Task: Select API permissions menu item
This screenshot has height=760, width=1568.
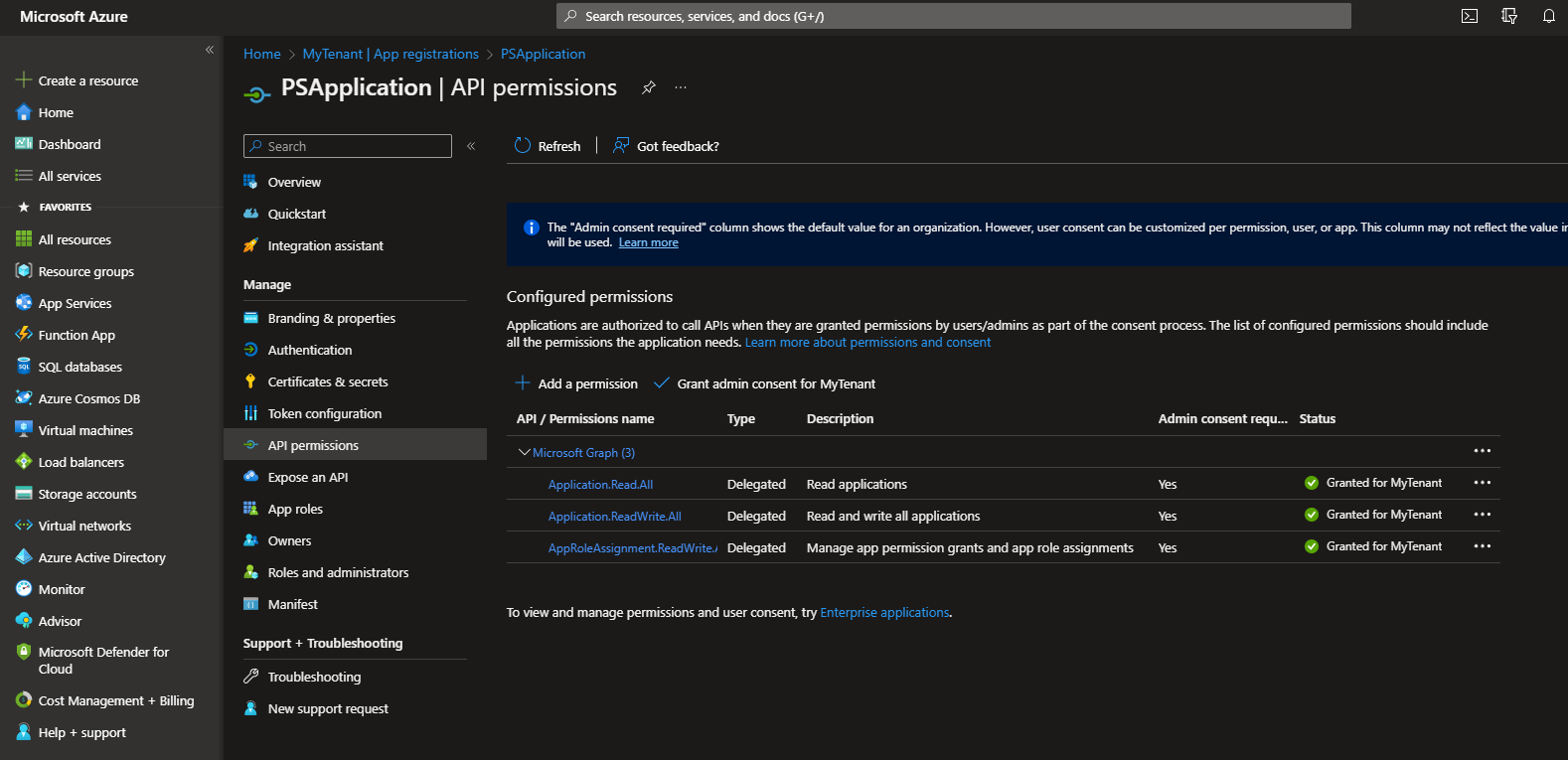Action: (x=356, y=445)
